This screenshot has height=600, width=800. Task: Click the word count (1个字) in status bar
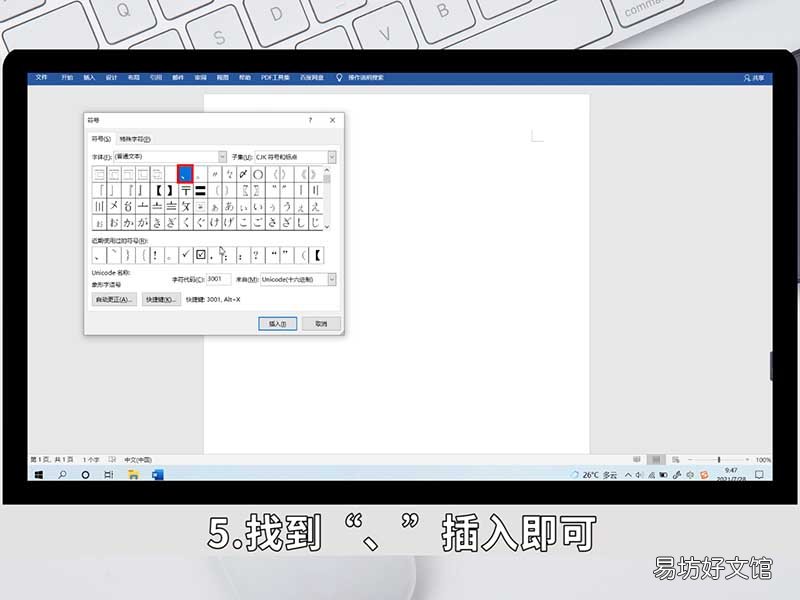91,460
